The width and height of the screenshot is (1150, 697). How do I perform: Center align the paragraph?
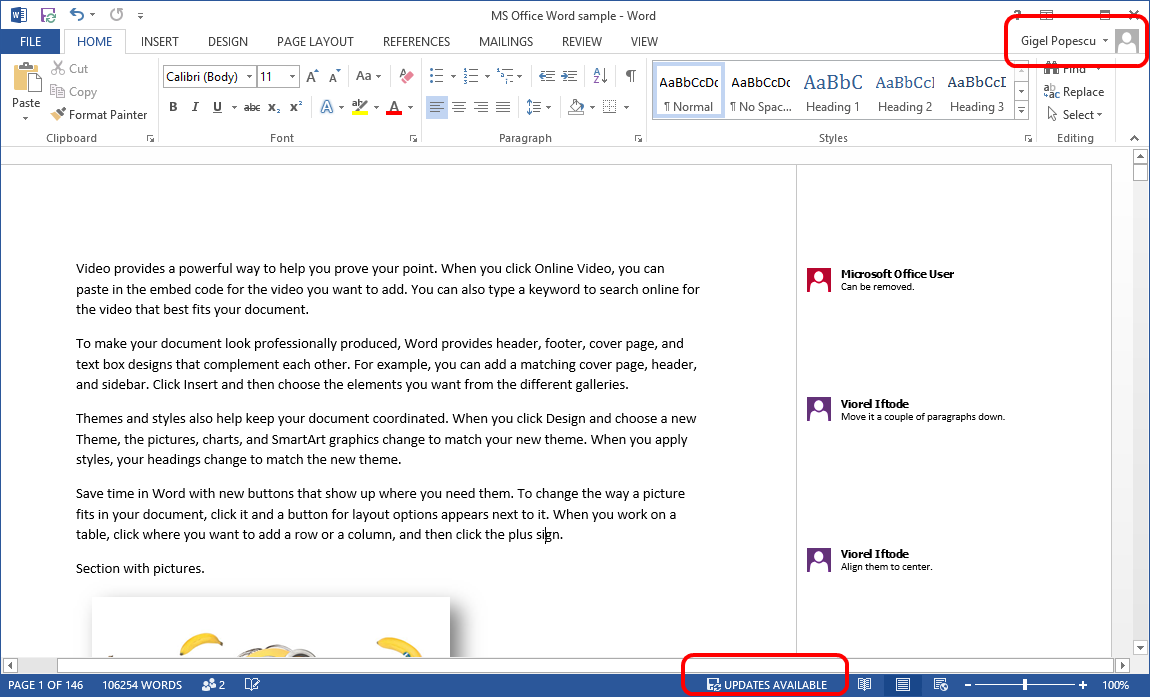(458, 107)
